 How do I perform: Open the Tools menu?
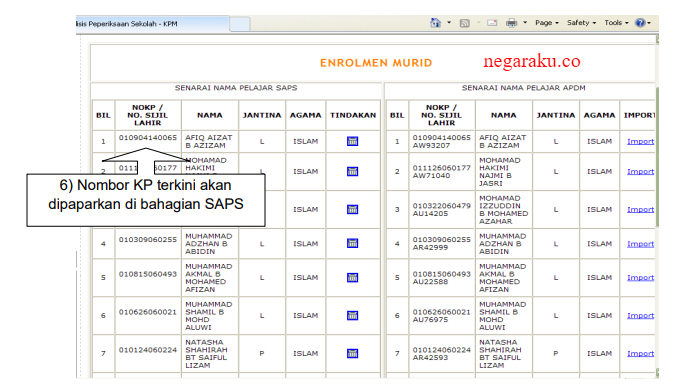tap(616, 23)
